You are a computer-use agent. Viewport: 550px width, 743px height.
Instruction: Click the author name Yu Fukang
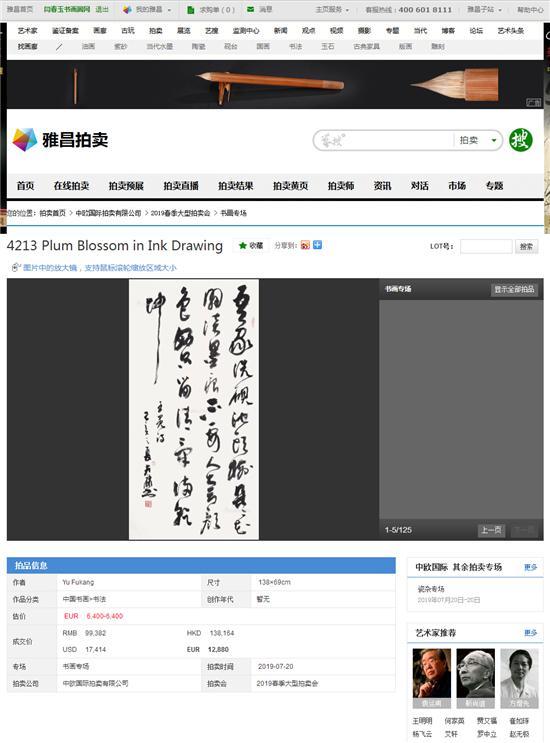pos(78,582)
